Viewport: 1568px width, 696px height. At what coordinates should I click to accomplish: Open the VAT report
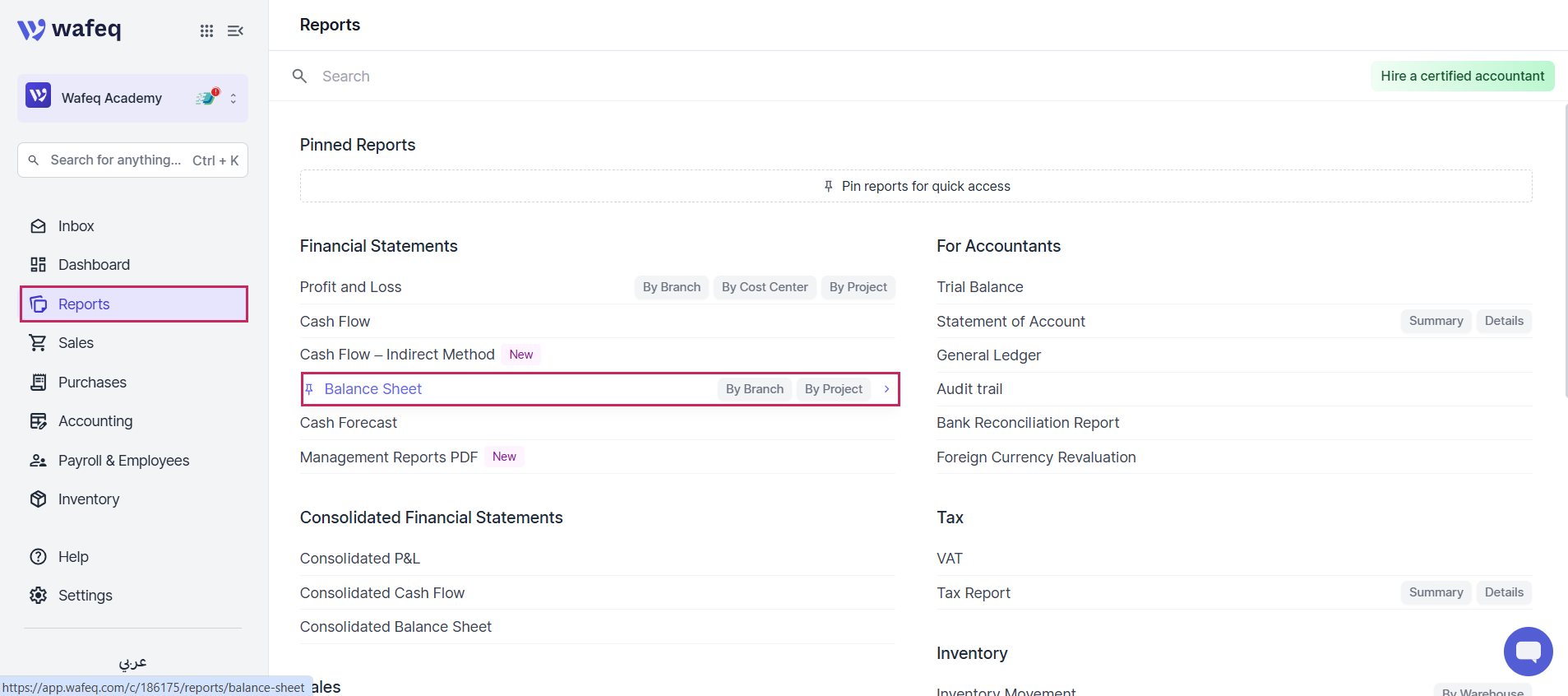[949, 559]
